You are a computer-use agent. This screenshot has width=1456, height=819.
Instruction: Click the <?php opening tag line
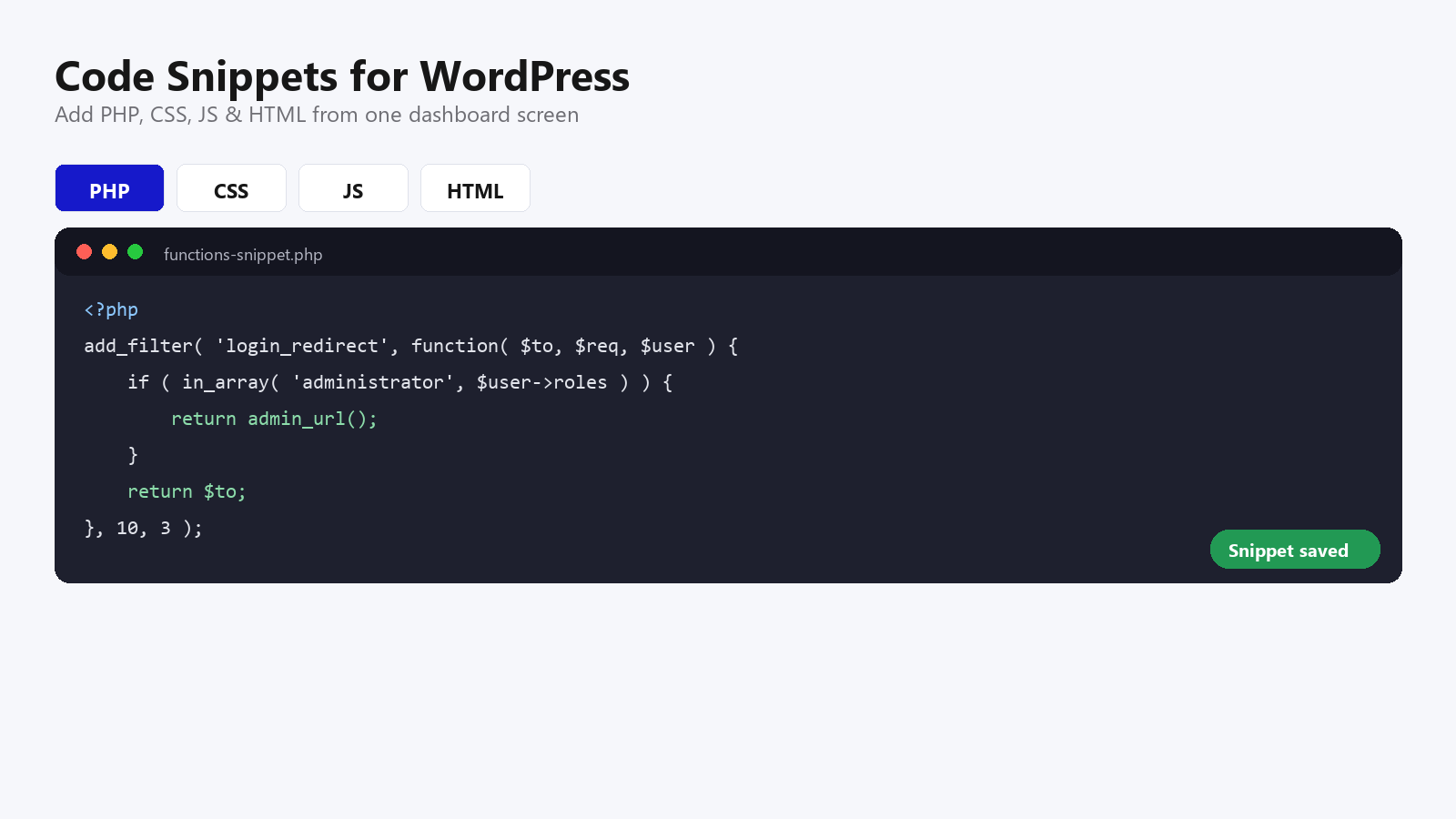[111, 309]
